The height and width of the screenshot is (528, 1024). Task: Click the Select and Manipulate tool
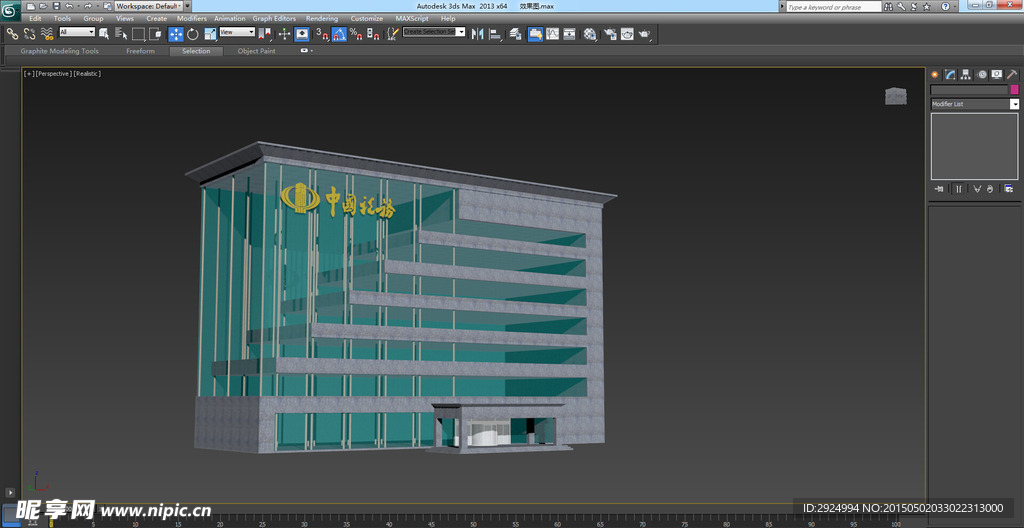click(285, 34)
